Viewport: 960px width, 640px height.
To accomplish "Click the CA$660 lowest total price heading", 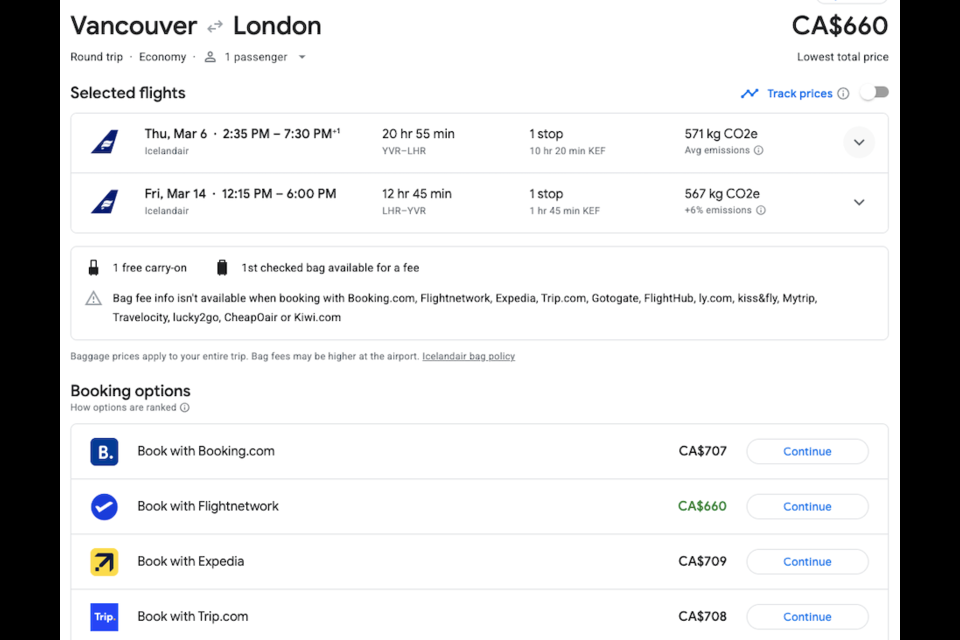I will (x=839, y=26).
